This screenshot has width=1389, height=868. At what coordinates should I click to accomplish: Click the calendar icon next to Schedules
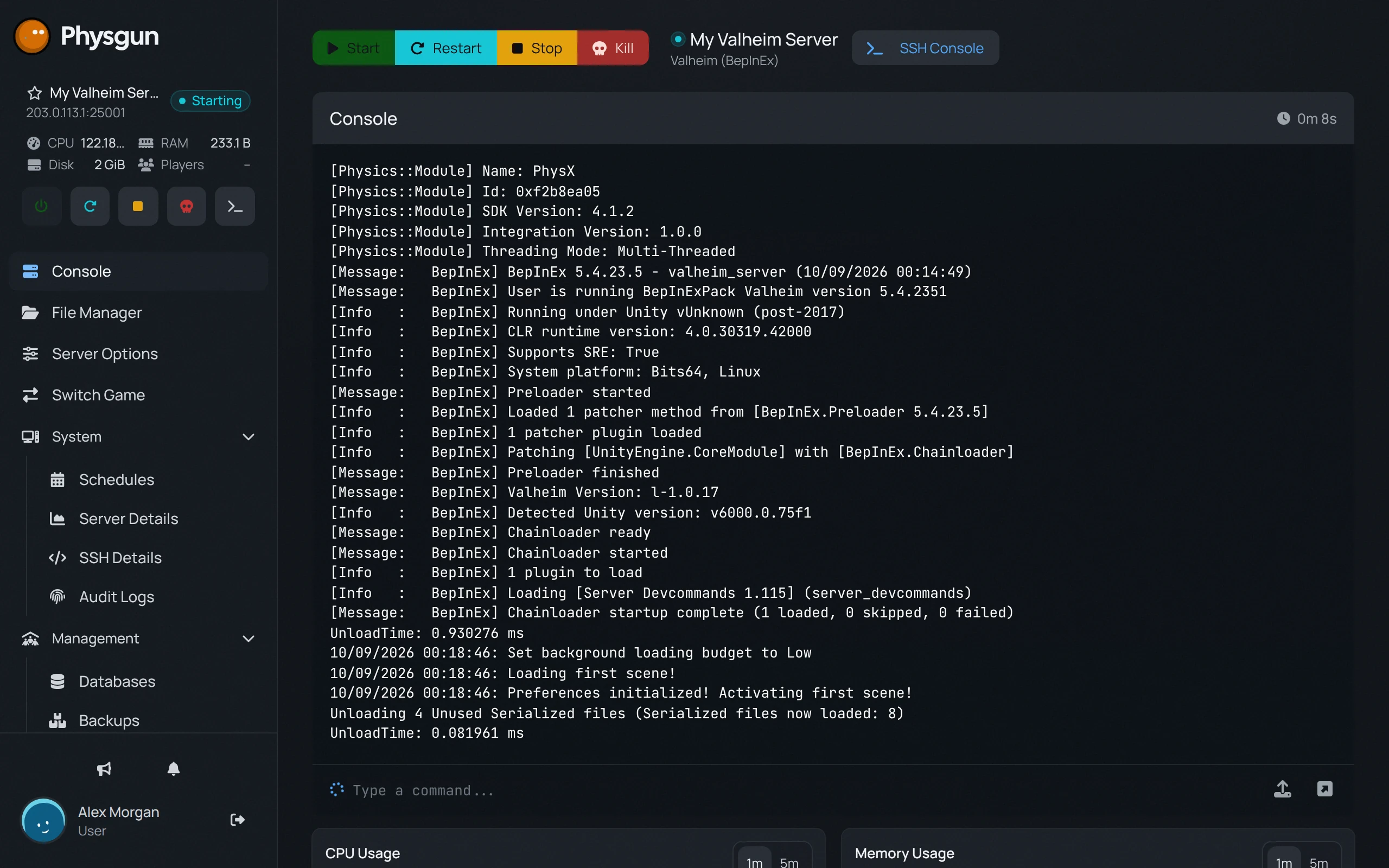coord(58,480)
